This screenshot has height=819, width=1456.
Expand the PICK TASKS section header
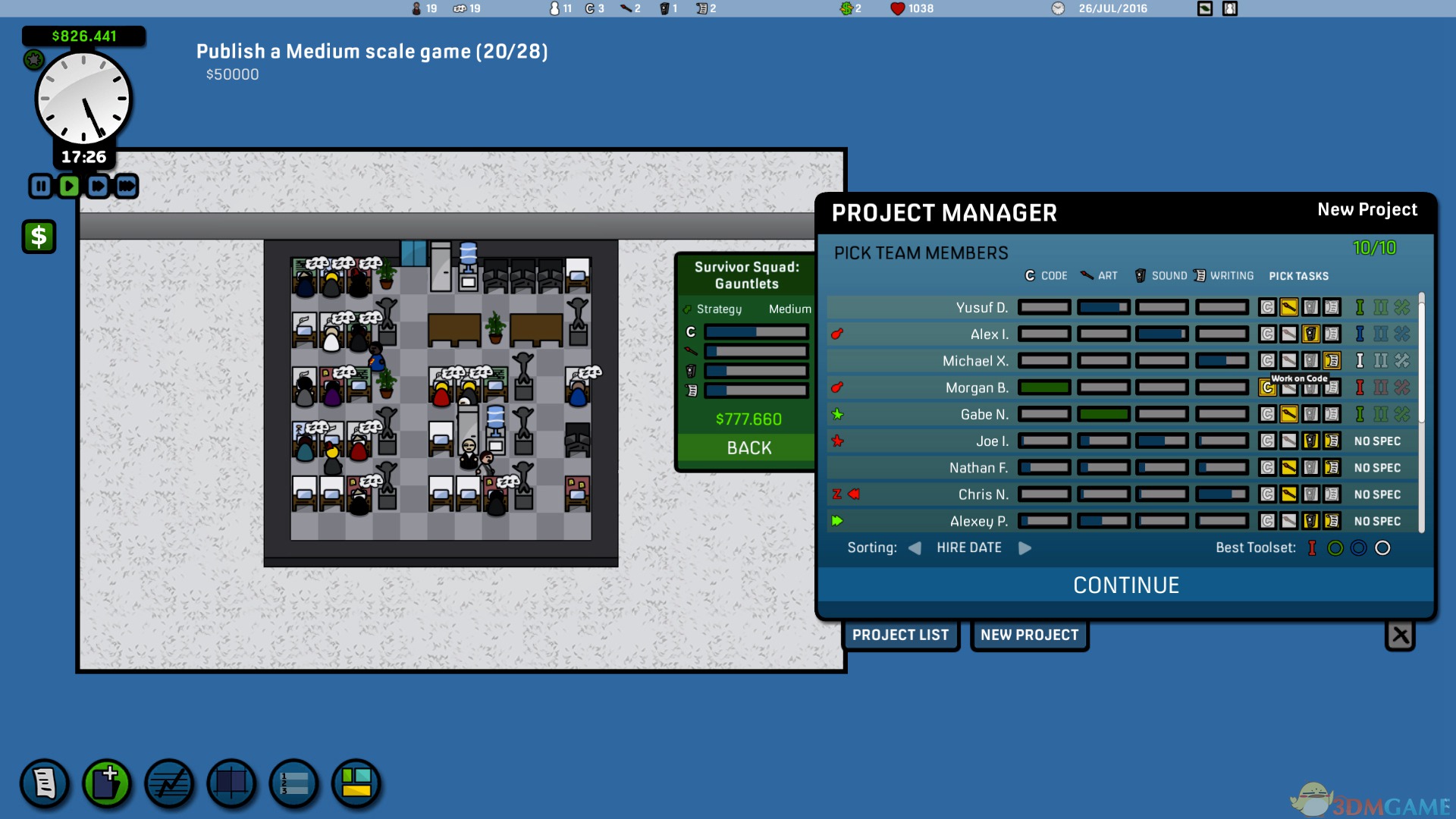click(x=1299, y=275)
